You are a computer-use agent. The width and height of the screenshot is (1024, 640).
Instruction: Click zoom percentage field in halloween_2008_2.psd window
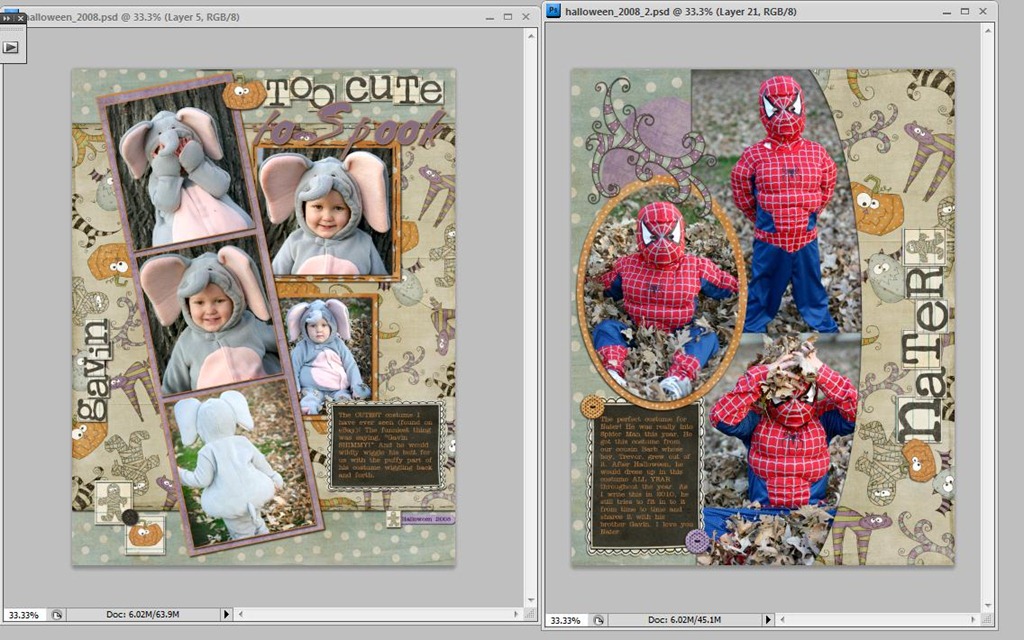pos(566,620)
